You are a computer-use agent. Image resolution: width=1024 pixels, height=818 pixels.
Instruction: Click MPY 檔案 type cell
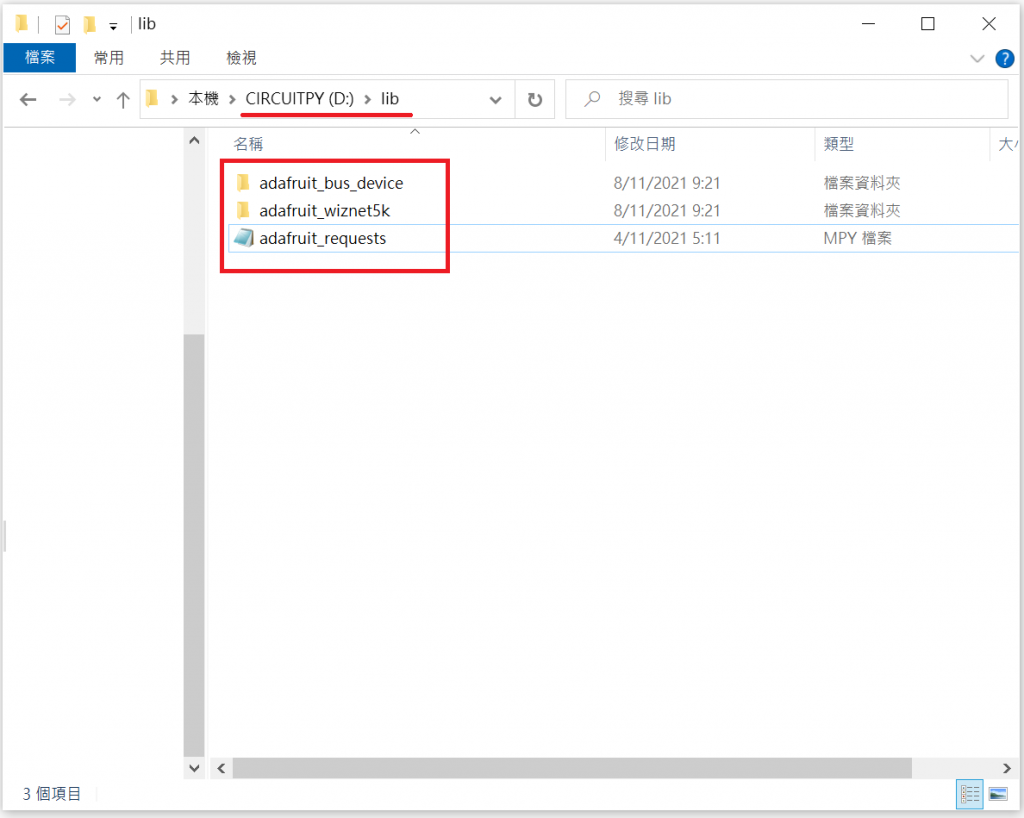pyautogui.click(x=857, y=238)
